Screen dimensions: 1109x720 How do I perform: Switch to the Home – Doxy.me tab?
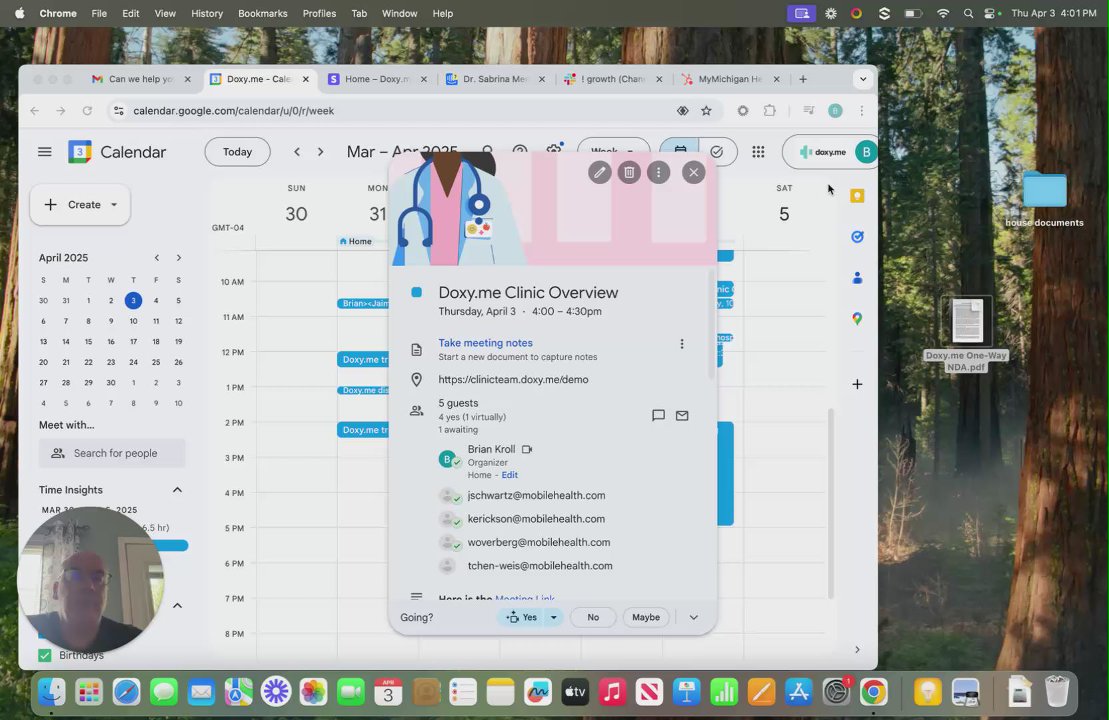tap(376, 79)
